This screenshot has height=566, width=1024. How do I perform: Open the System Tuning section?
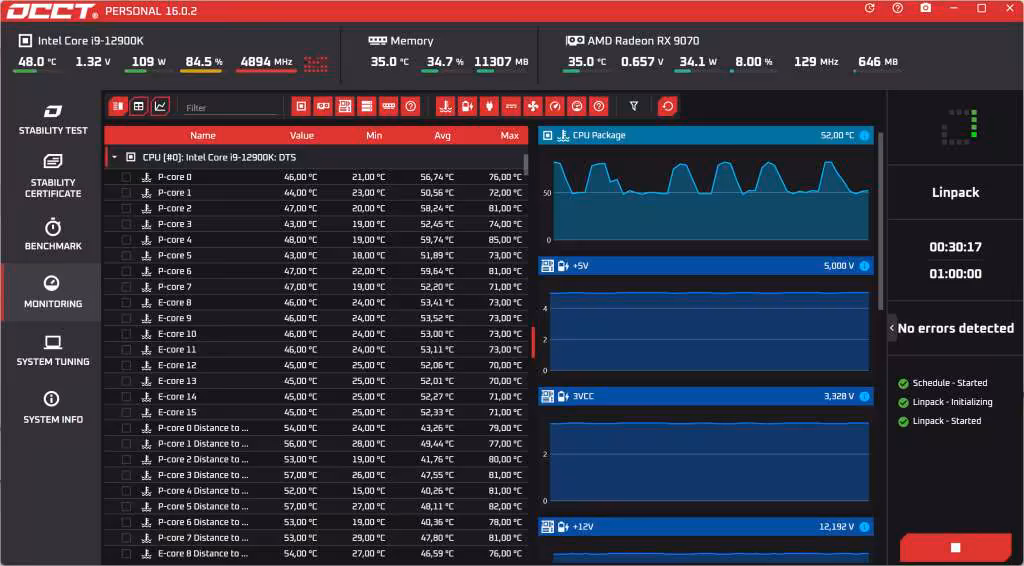click(52, 351)
